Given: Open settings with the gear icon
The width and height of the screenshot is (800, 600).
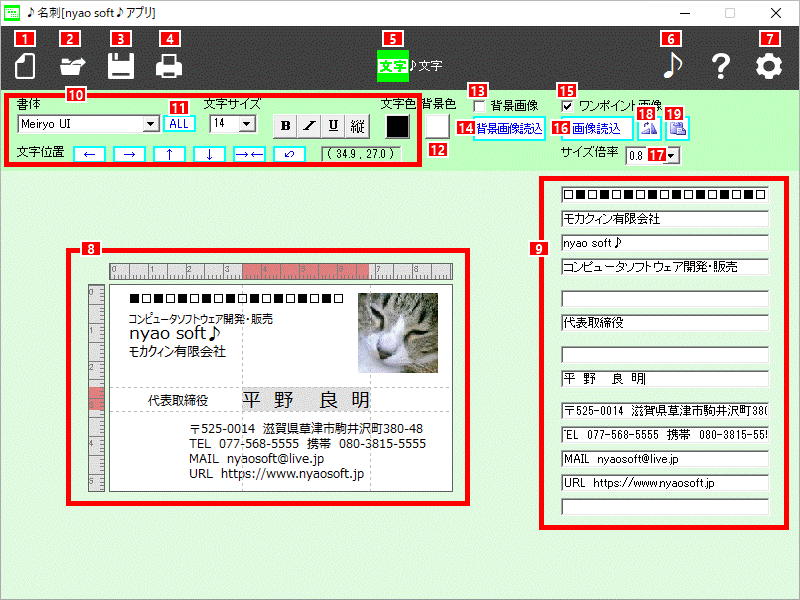Looking at the screenshot, I should [769, 66].
